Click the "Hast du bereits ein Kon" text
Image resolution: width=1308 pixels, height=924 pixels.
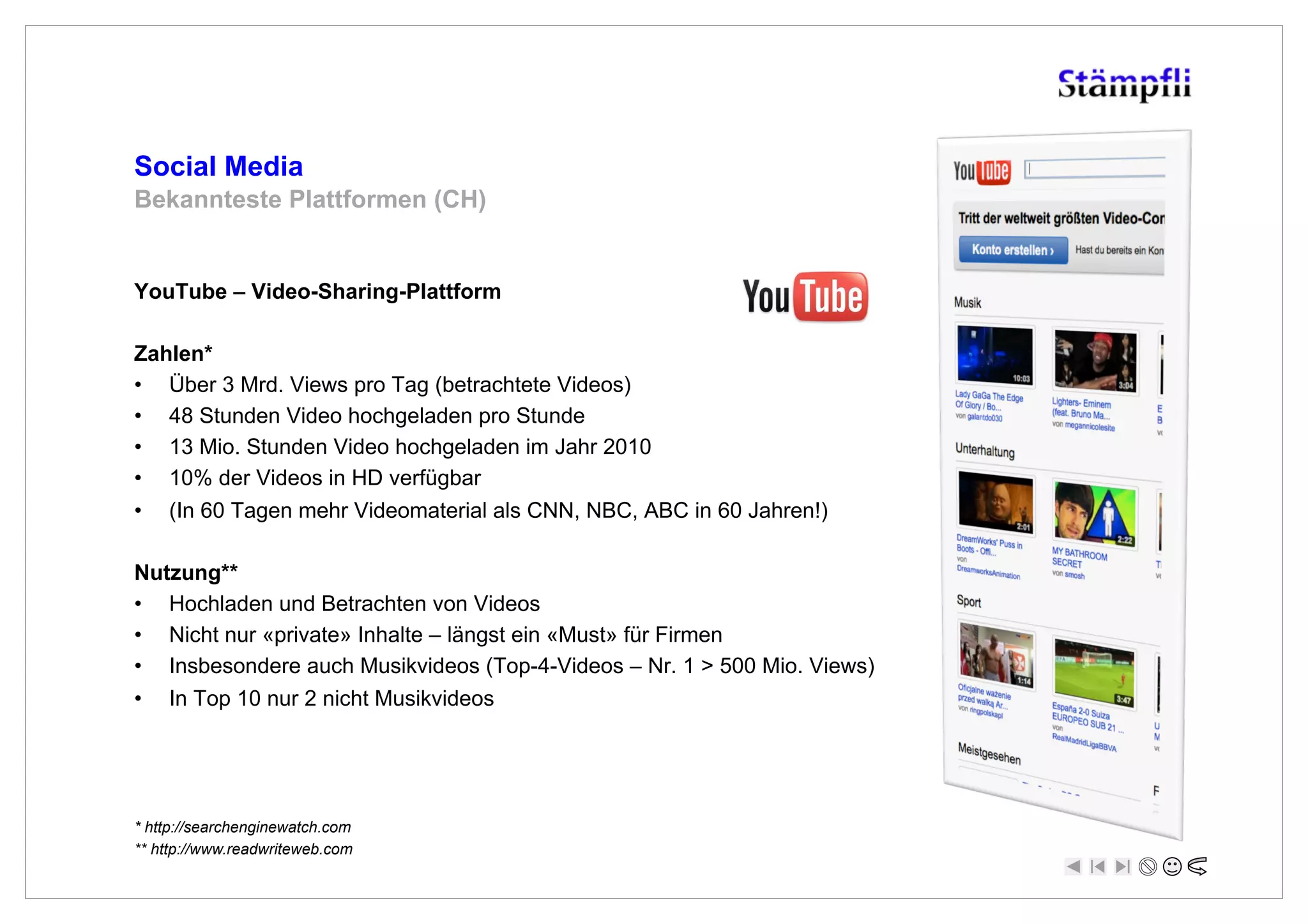[1119, 250]
